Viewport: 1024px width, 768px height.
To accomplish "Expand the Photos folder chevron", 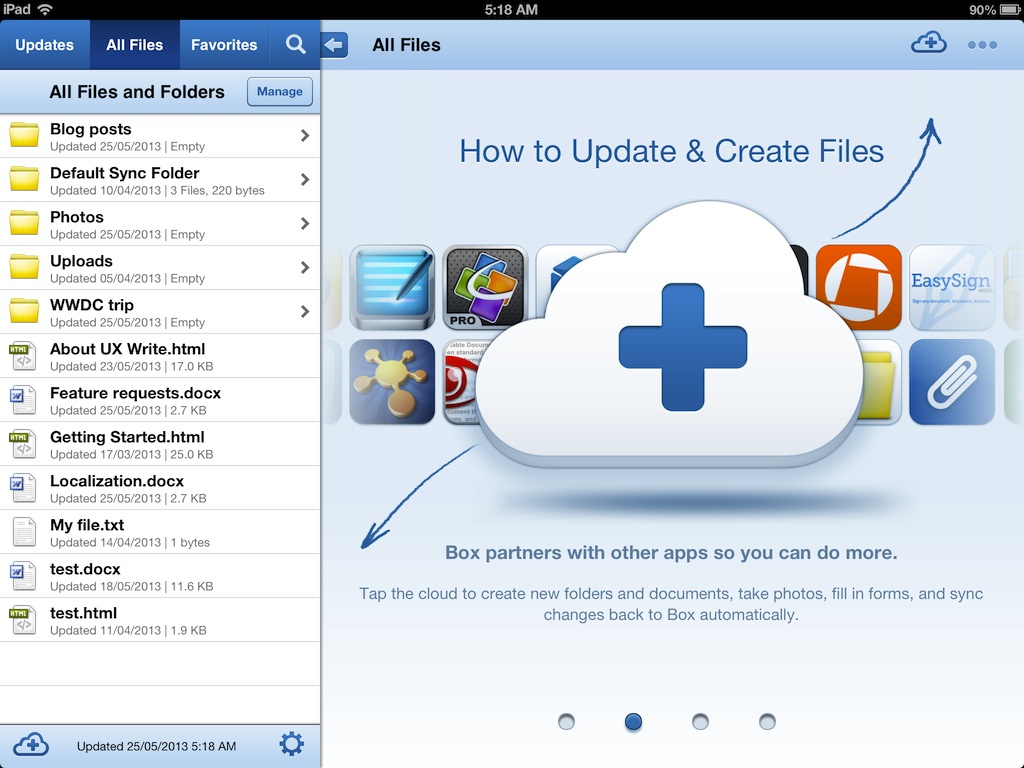I will point(305,223).
